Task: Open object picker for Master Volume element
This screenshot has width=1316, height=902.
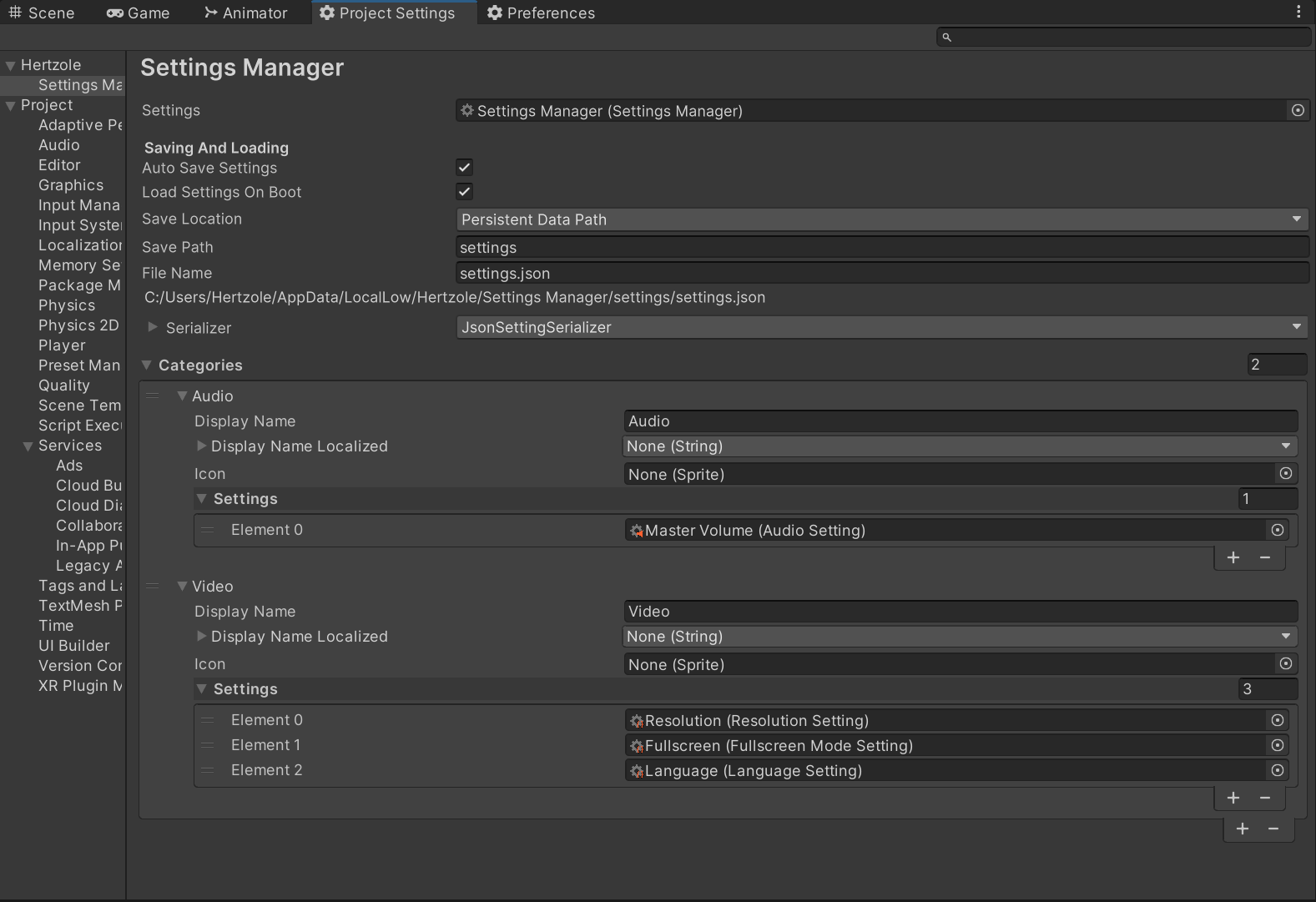Action: pos(1277,530)
